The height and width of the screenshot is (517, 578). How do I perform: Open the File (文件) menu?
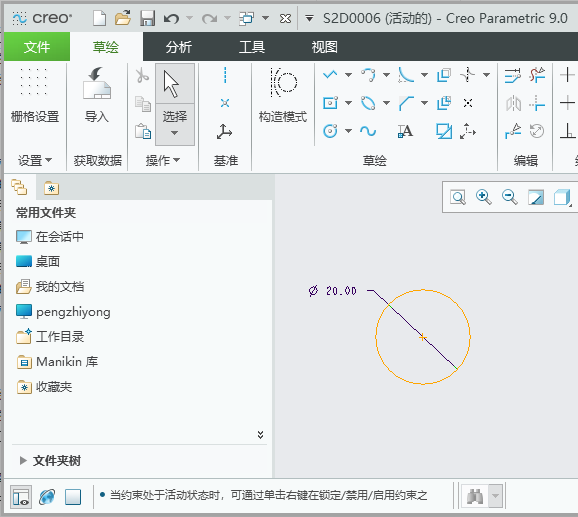37,47
